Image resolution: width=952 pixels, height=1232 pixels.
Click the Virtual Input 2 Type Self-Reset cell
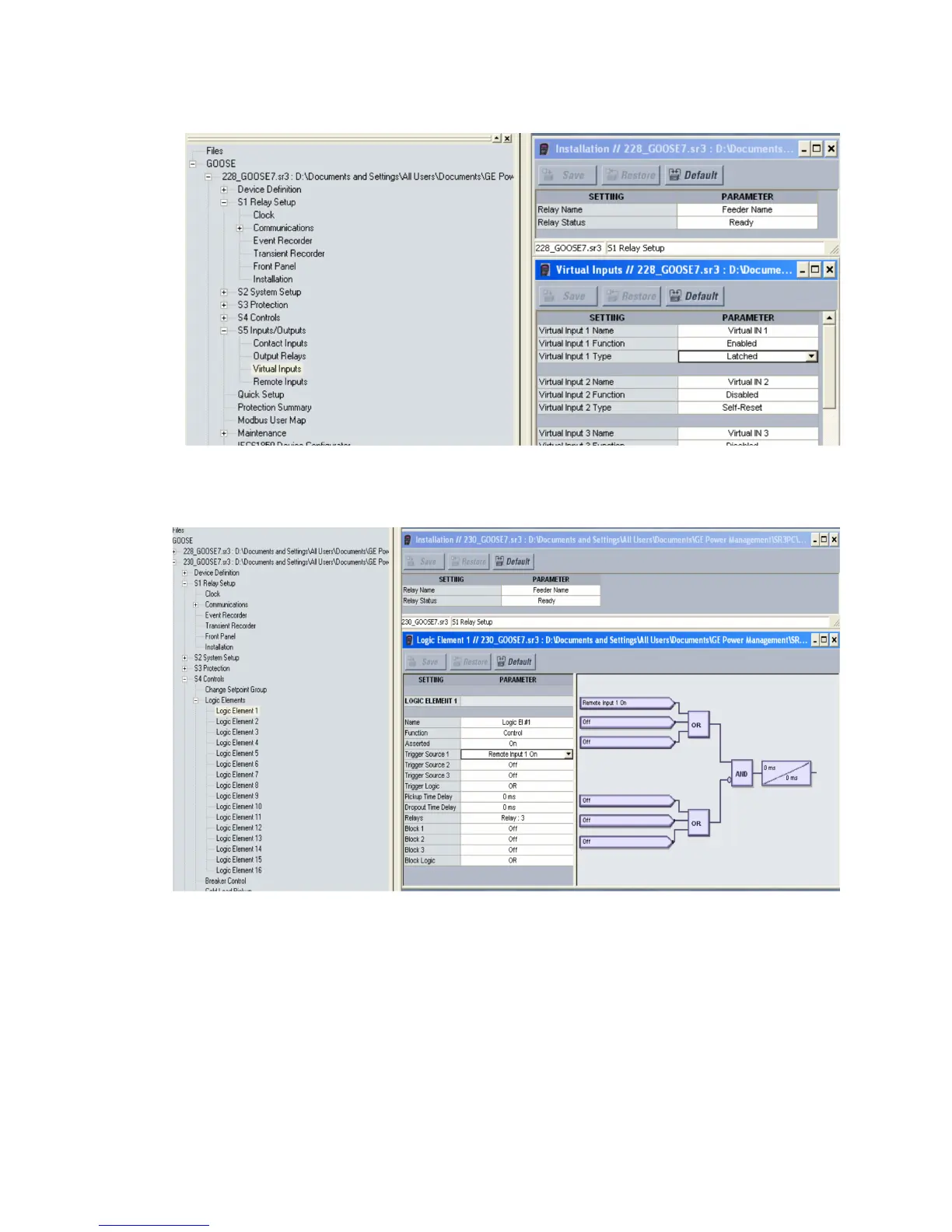point(747,408)
